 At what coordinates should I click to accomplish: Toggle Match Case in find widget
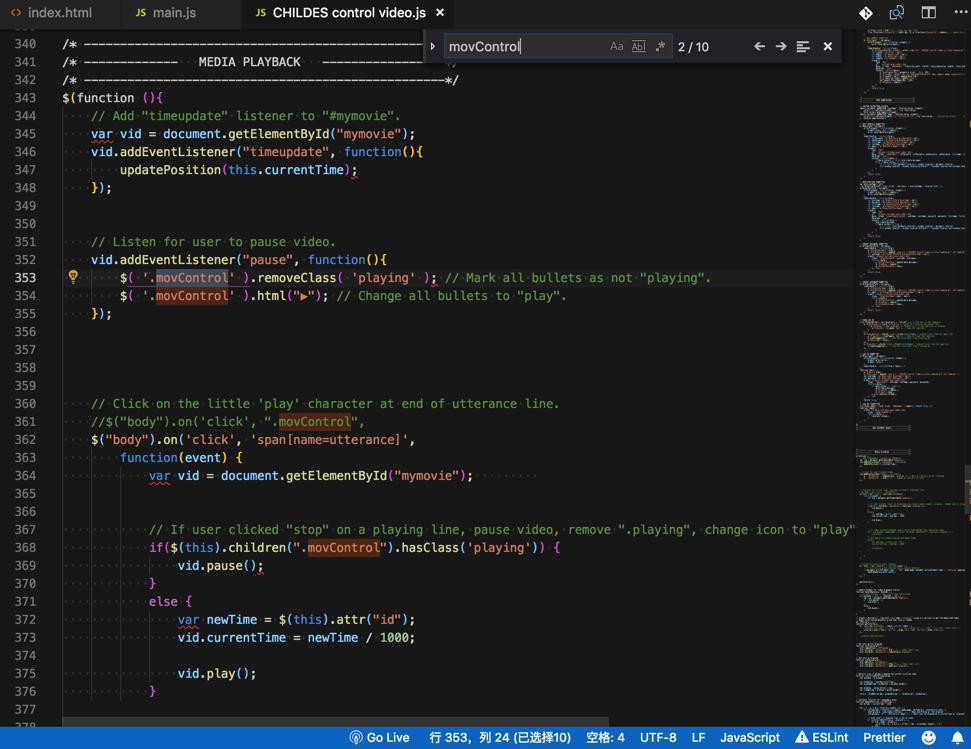tap(616, 47)
